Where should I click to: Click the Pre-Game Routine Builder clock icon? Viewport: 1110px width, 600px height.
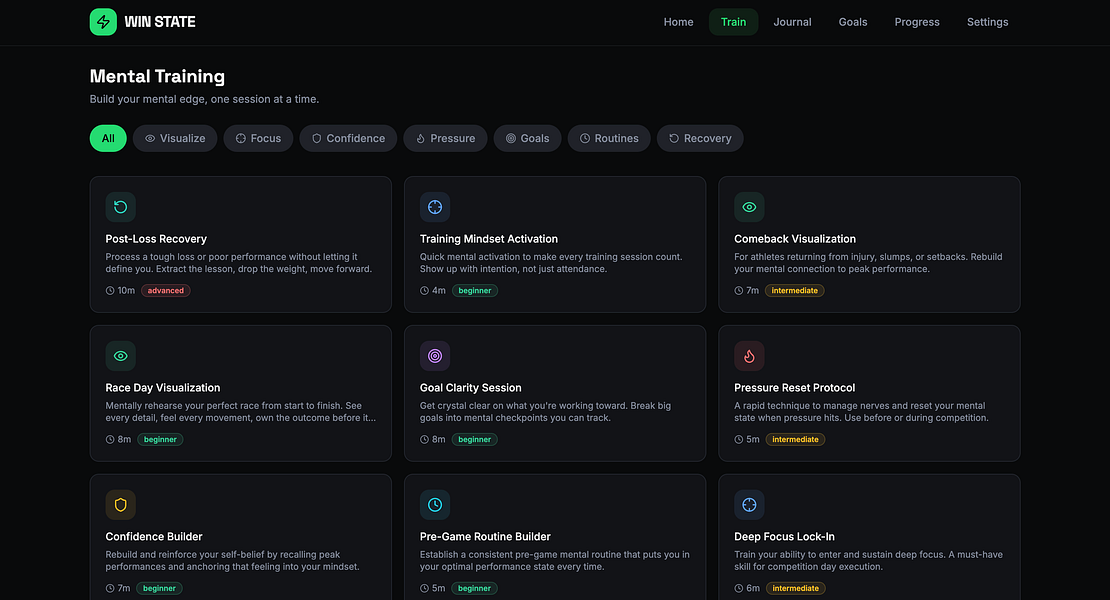click(x=435, y=504)
